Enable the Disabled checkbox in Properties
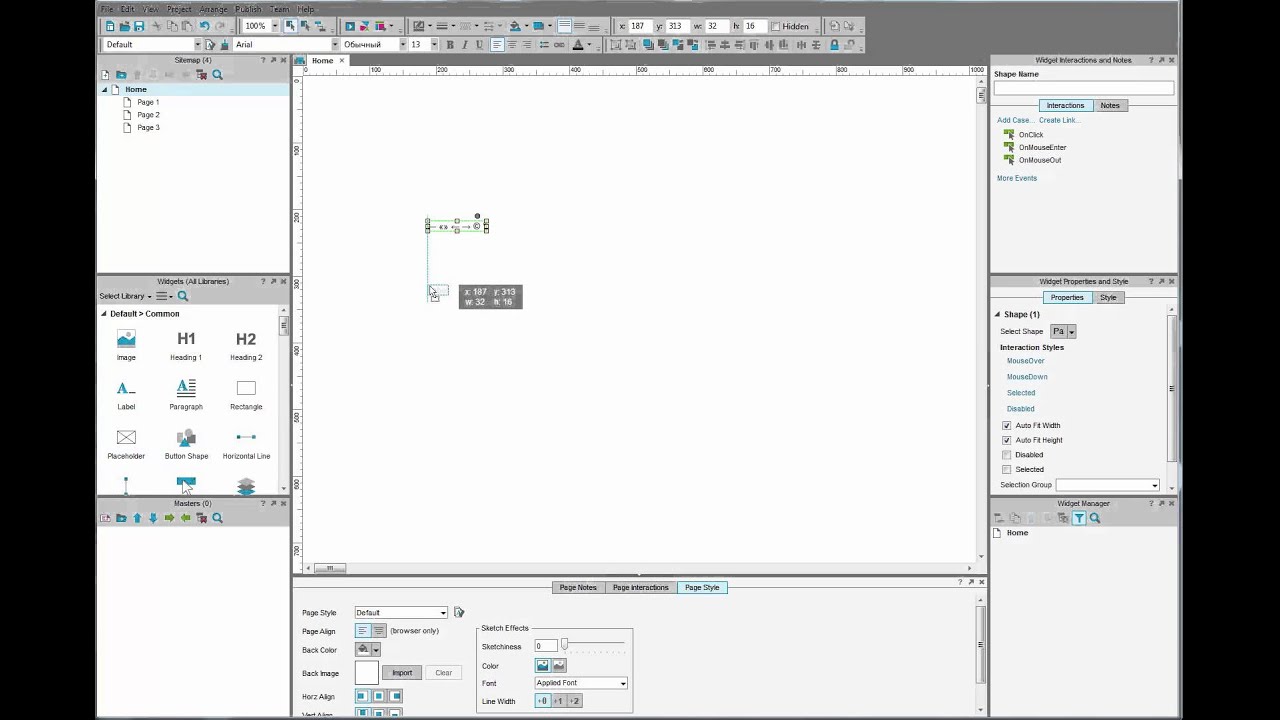1280x720 pixels. (x=1007, y=455)
